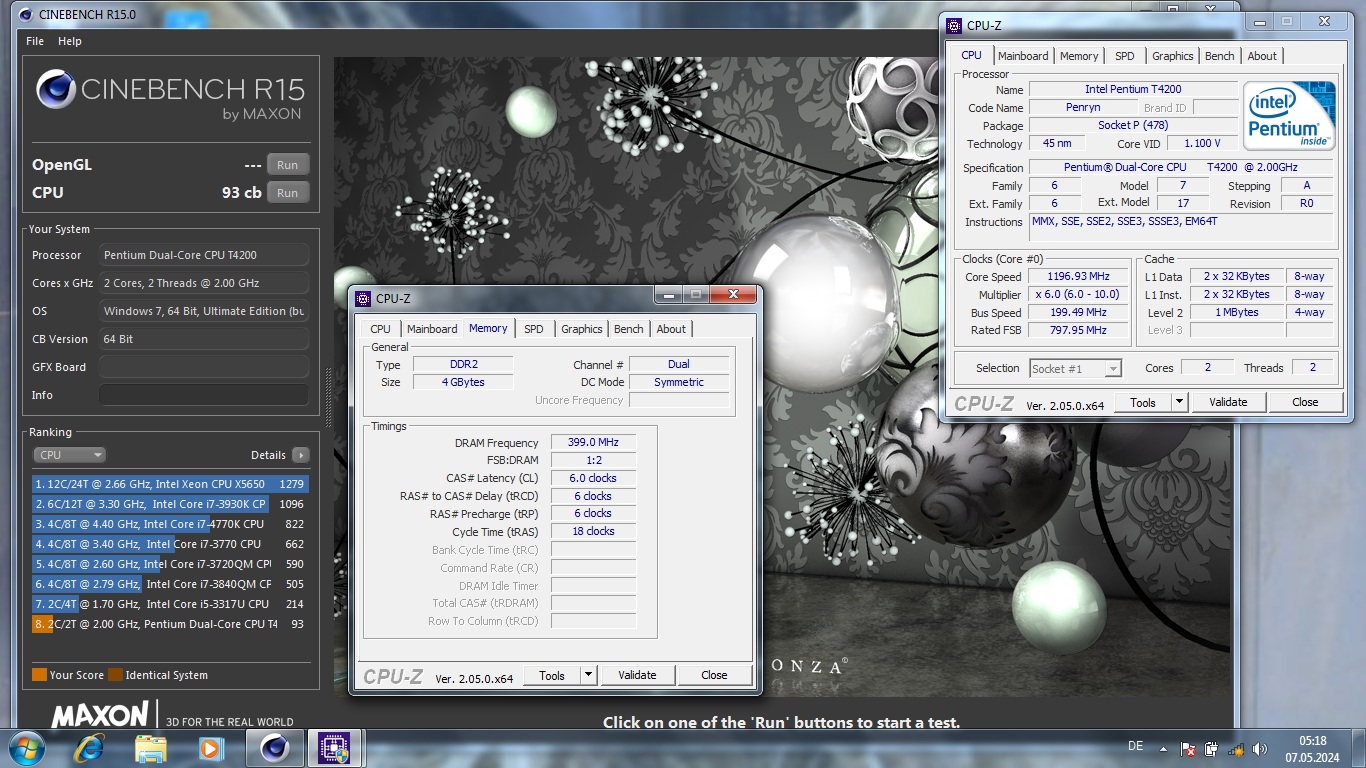Run the CPU benchmark
This screenshot has width=1366, height=768.
(287, 193)
